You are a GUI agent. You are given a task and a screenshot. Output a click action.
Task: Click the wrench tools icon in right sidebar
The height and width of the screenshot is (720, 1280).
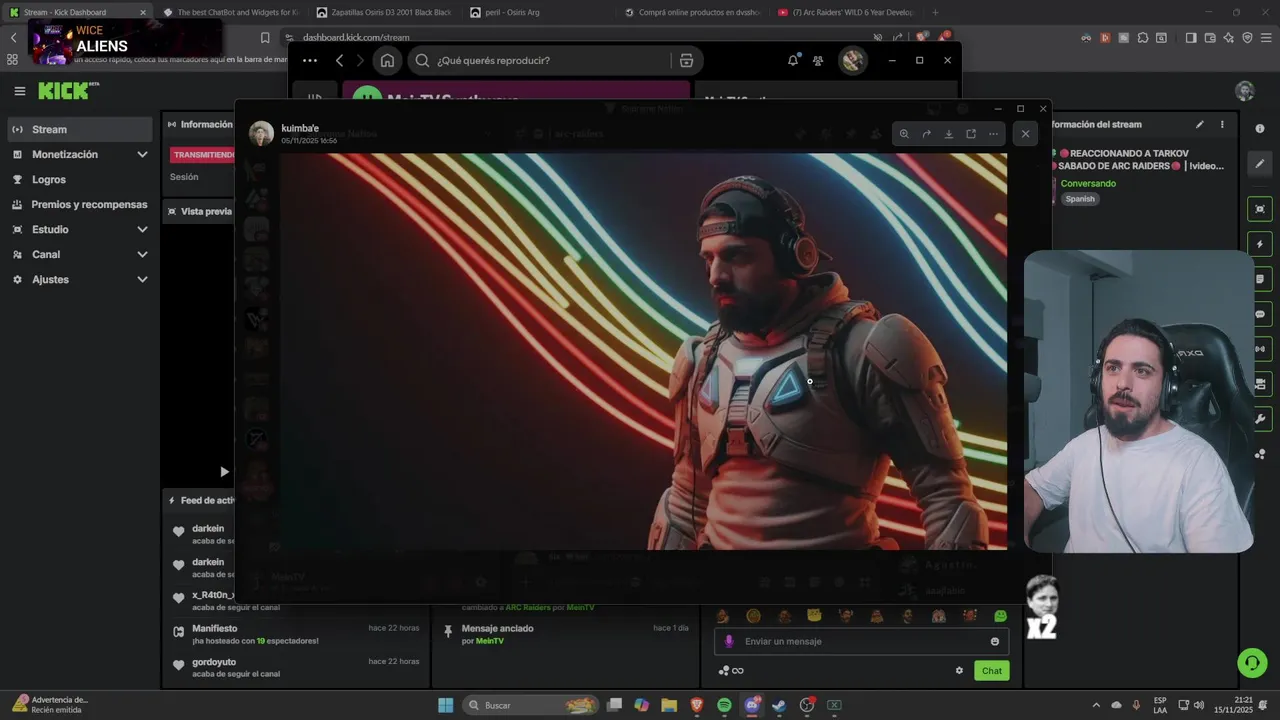1260,419
